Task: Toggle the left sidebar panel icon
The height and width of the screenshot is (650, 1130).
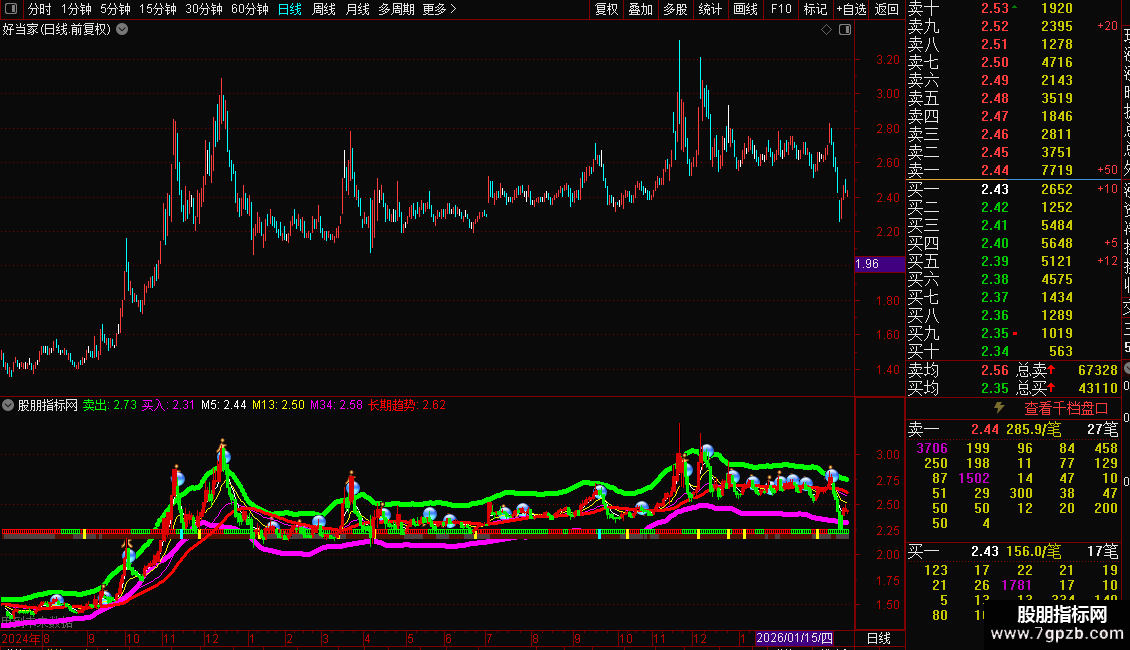Action: (11, 9)
